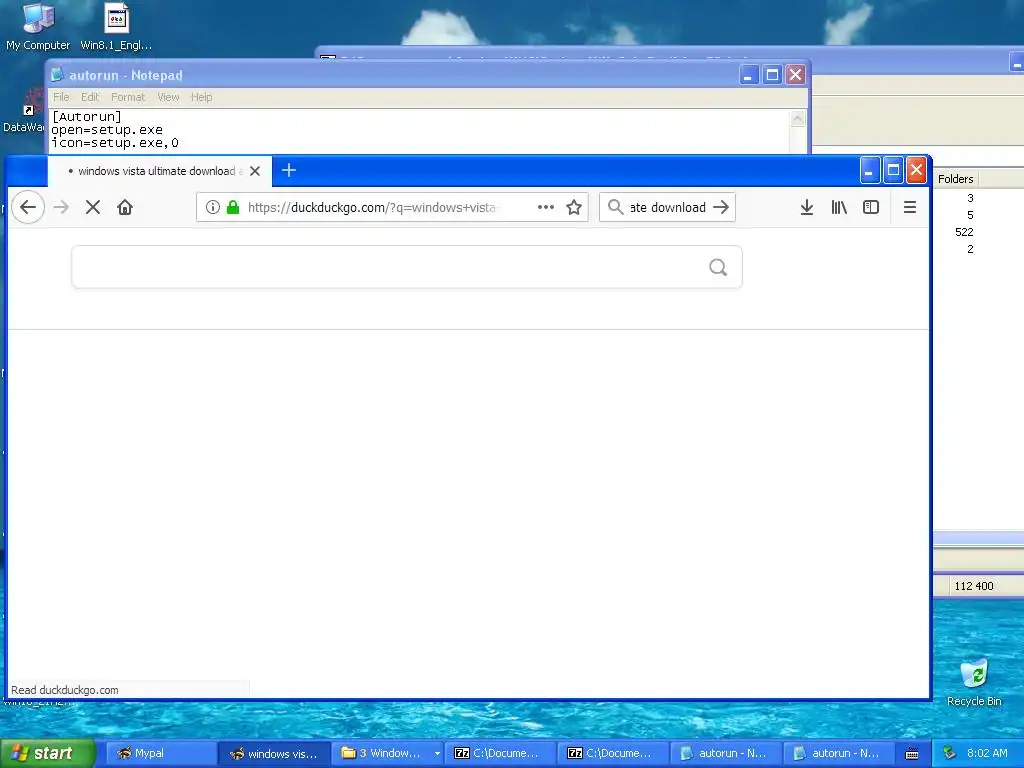Switch to first autorun - N... taskbar button
This screenshot has width=1024, height=768.
tap(726, 753)
